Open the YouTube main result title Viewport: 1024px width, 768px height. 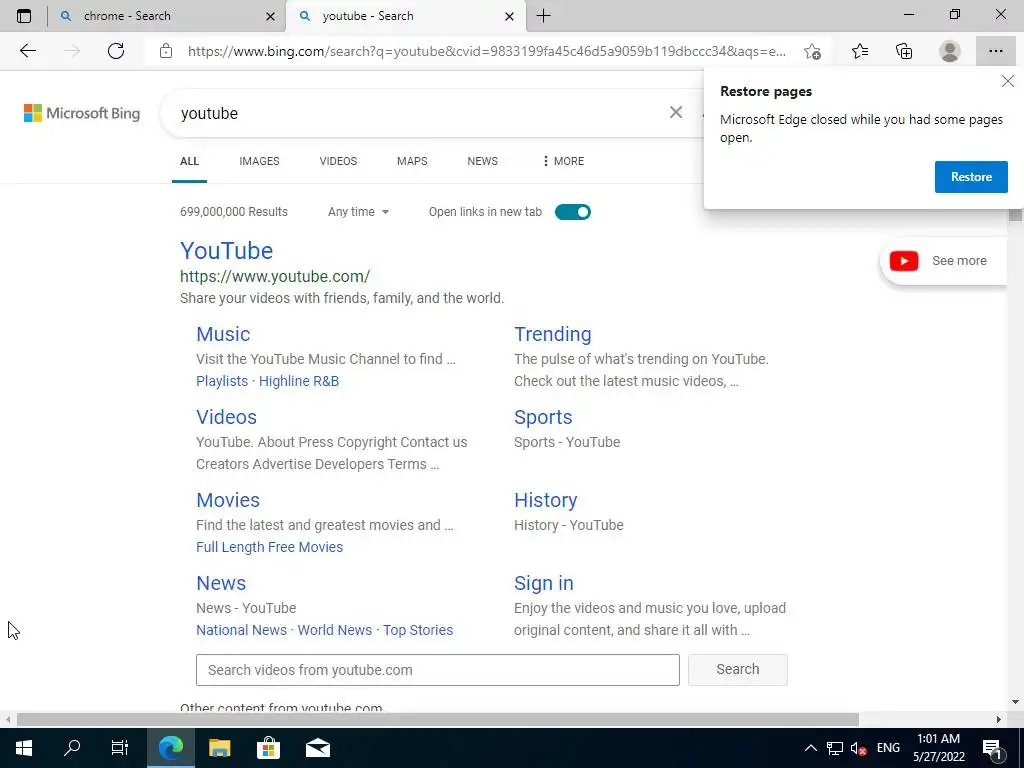[227, 251]
